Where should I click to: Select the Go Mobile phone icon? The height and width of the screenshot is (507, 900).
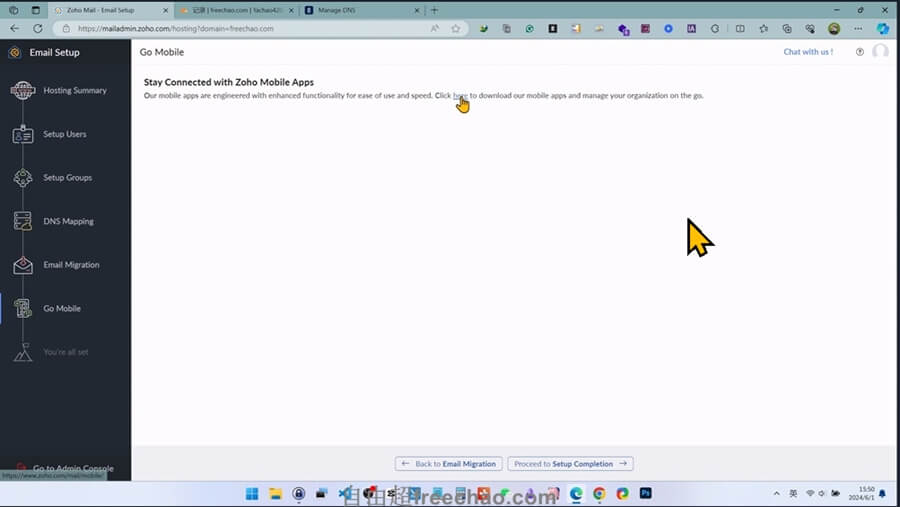(22, 309)
